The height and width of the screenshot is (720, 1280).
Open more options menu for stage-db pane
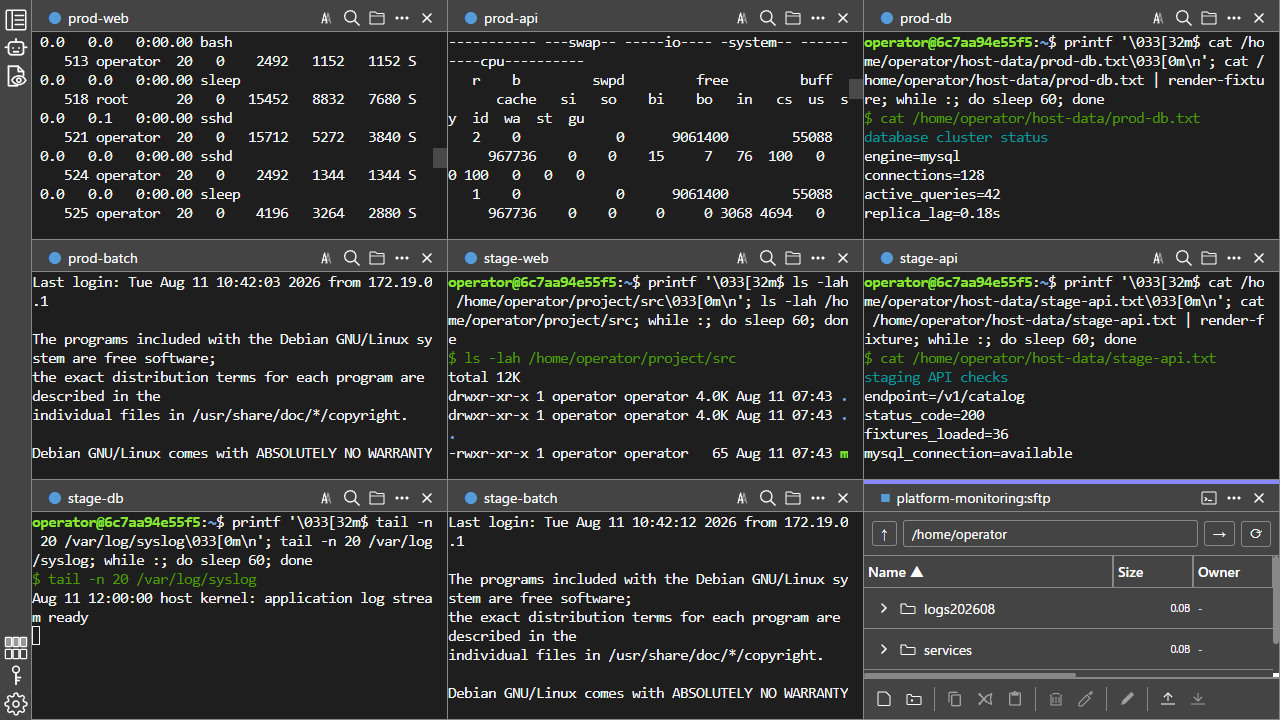click(401, 498)
